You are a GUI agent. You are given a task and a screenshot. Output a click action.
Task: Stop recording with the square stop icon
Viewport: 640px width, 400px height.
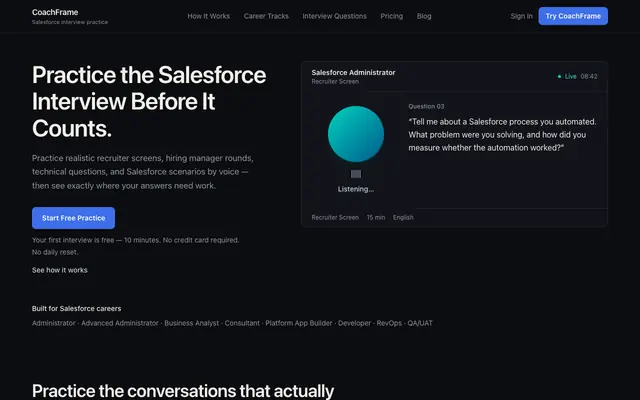click(x=356, y=174)
